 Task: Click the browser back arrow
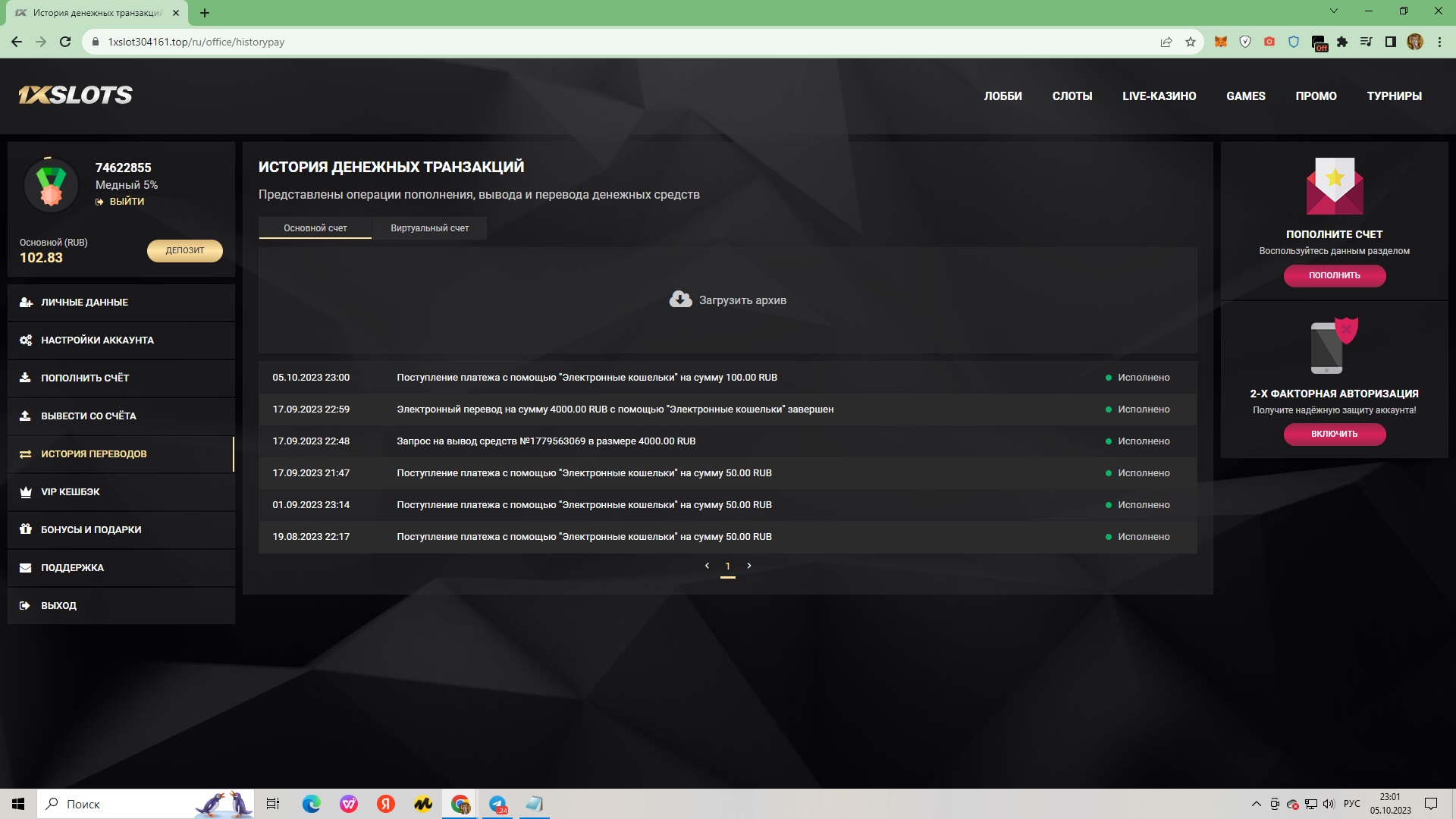click(x=17, y=42)
